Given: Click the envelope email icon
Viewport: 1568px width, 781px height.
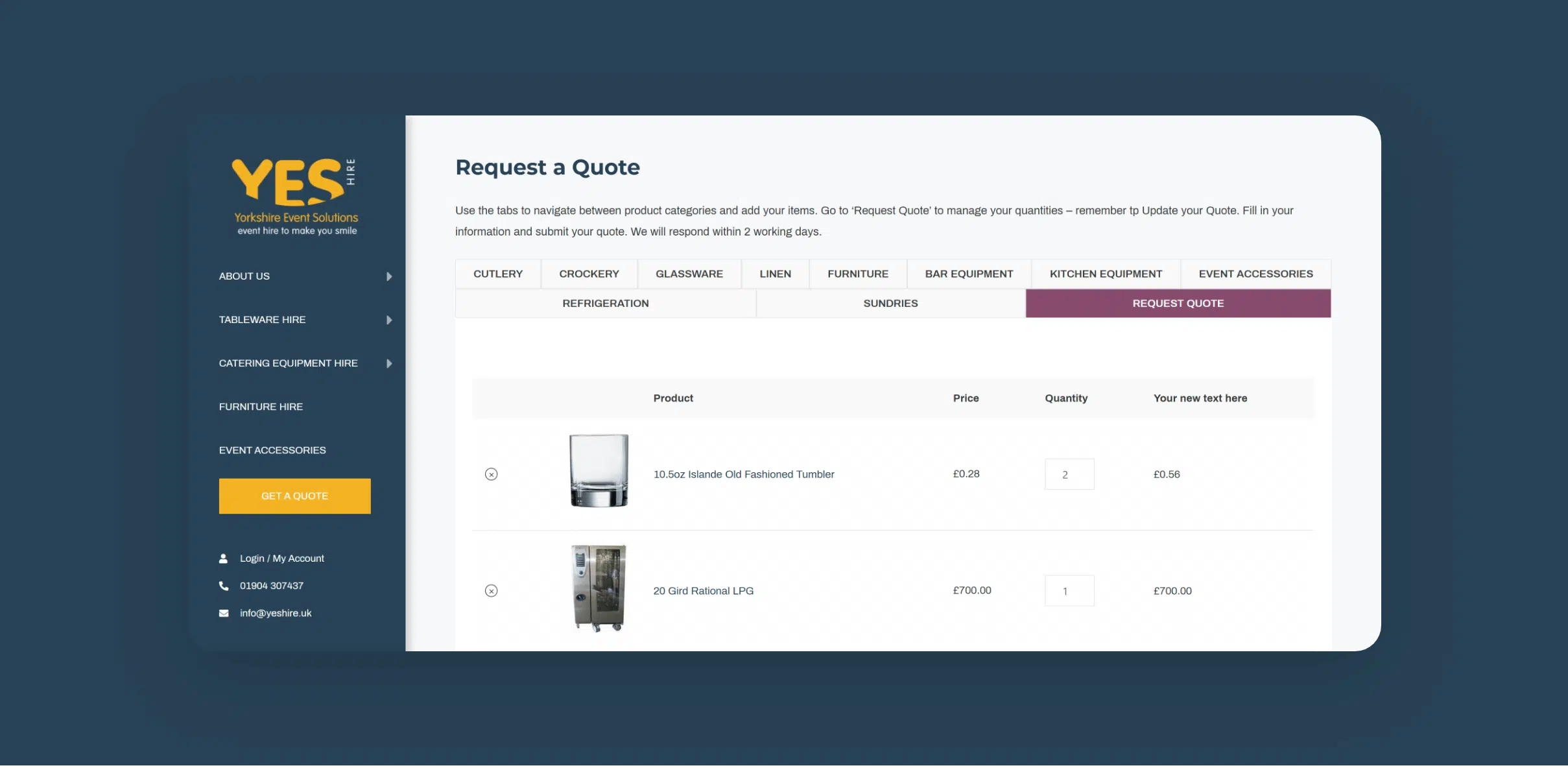Looking at the screenshot, I should pyautogui.click(x=224, y=613).
